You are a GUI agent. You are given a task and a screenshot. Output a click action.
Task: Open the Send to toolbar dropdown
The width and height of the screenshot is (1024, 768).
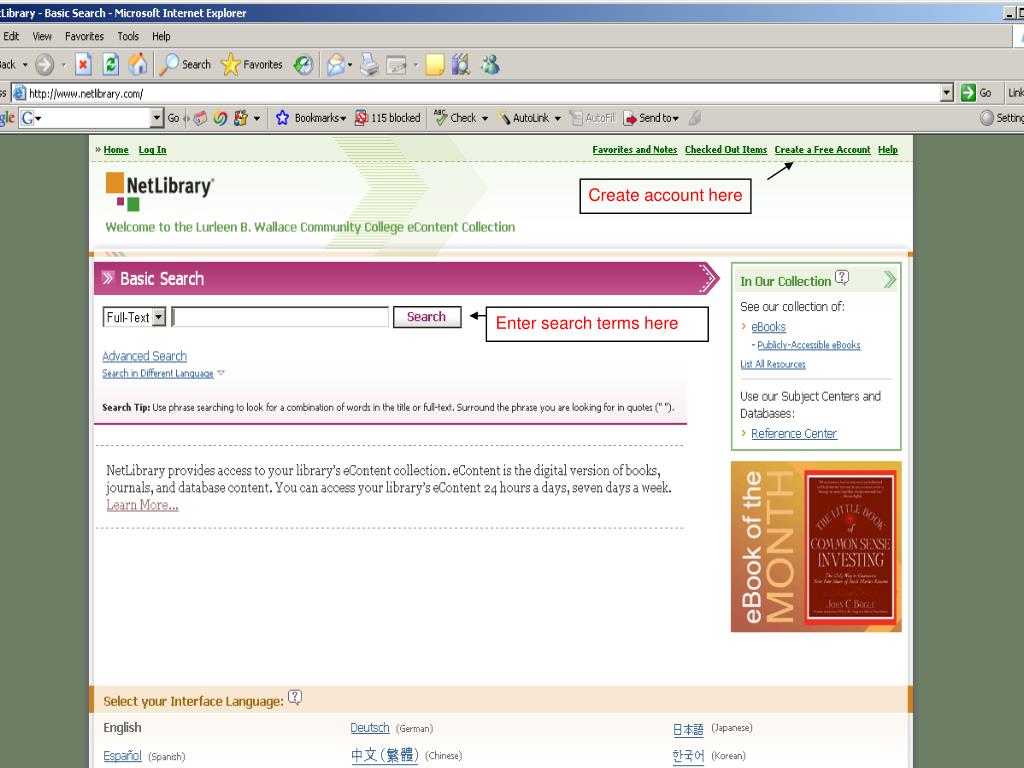click(651, 118)
